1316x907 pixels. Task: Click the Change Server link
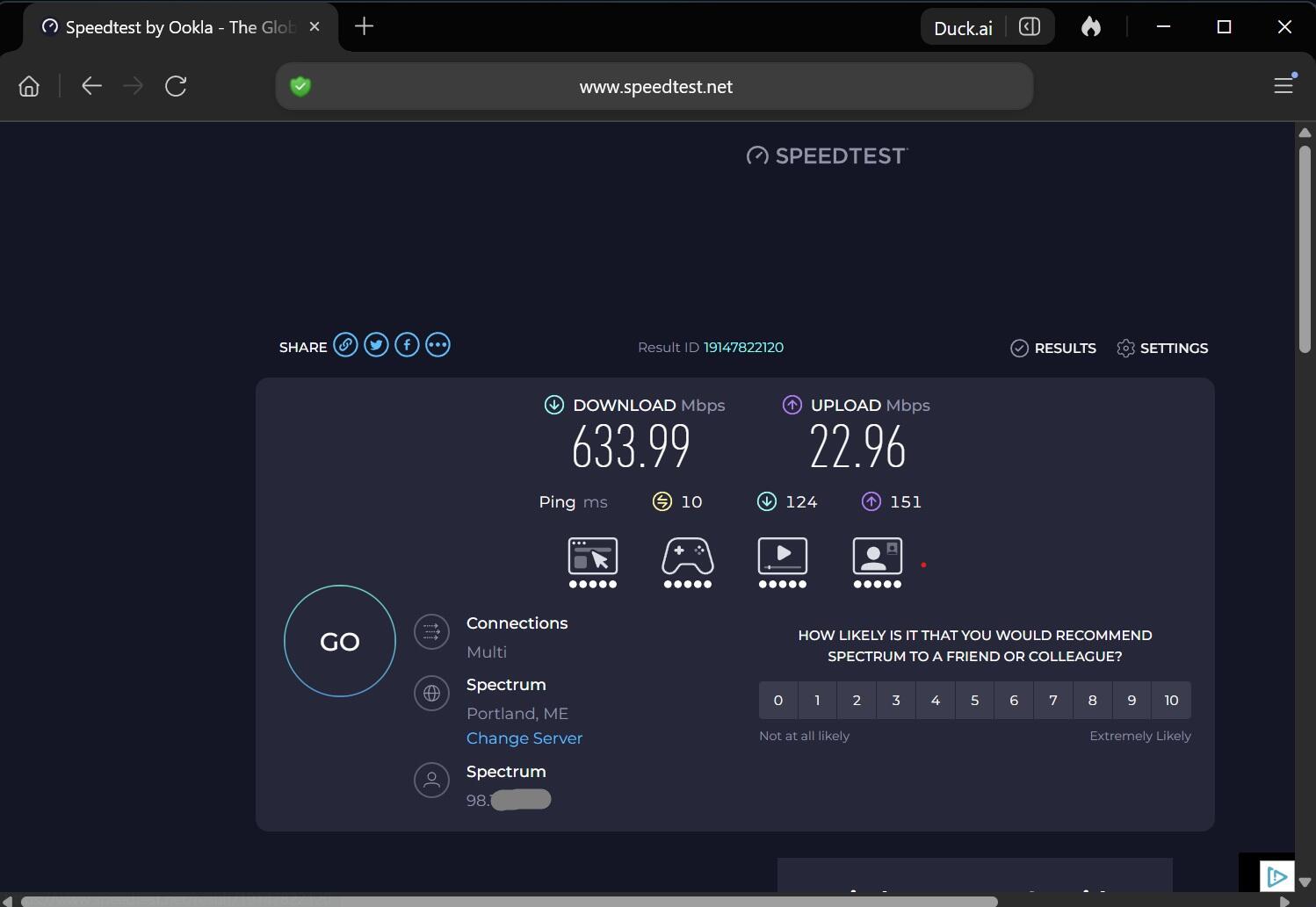(524, 738)
